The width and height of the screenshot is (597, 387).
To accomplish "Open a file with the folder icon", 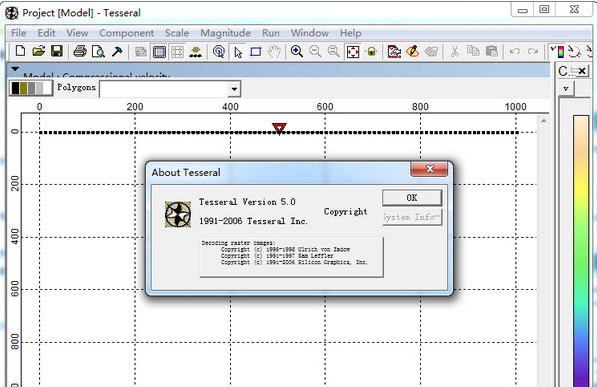I will [x=38, y=51].
